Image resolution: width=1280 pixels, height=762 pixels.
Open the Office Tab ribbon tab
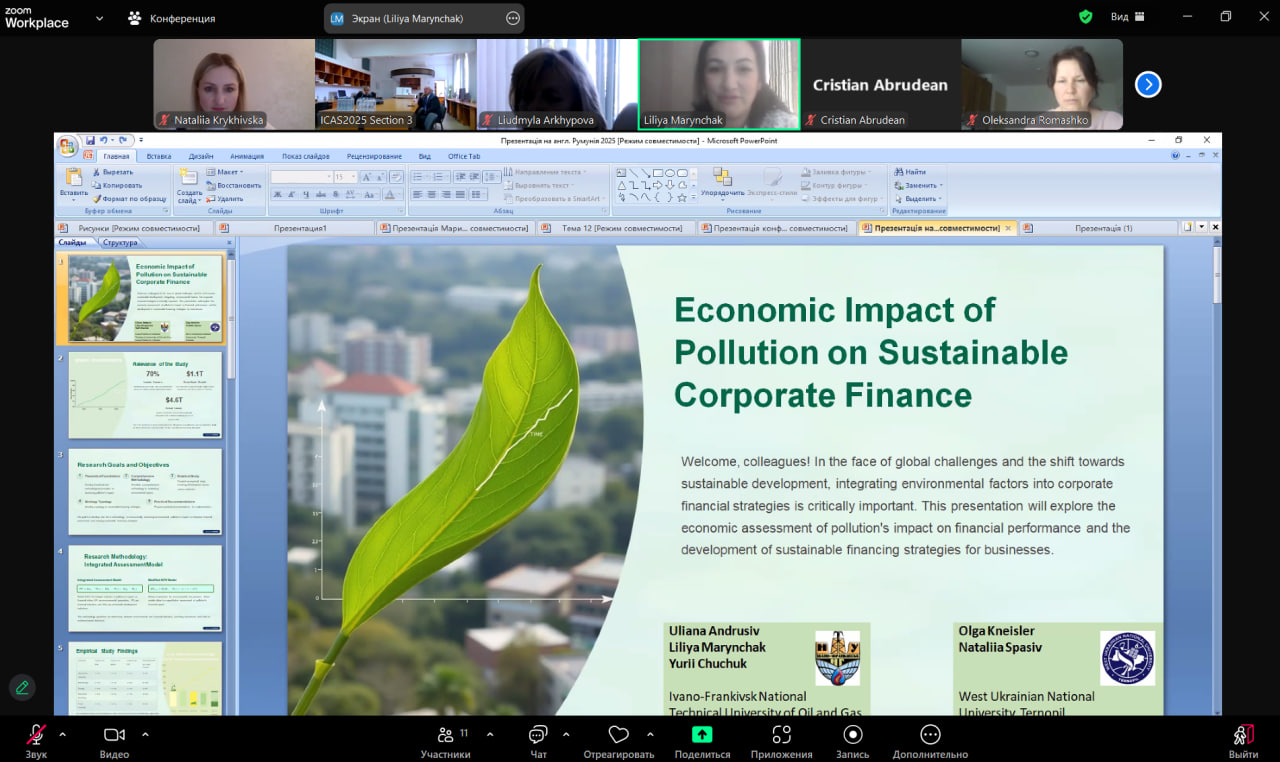pos(464,156)
